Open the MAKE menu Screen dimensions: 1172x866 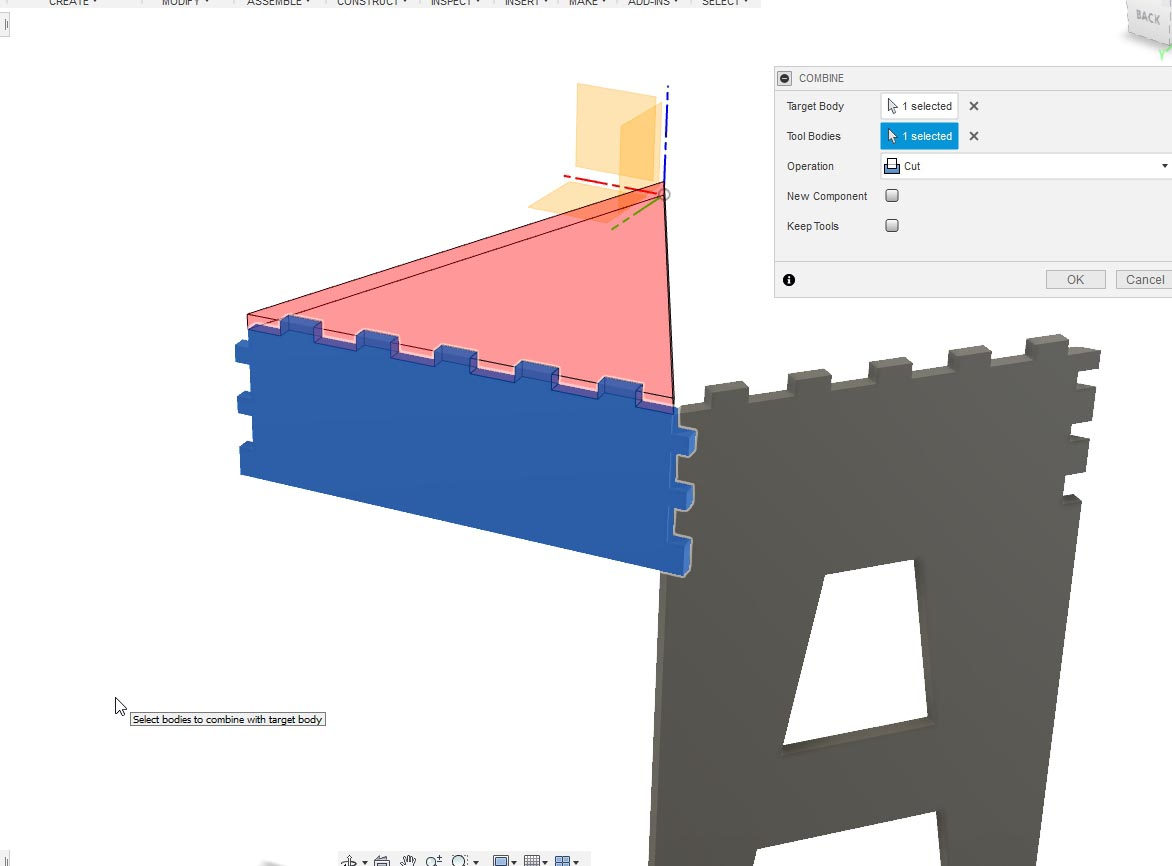coord(587,3)
